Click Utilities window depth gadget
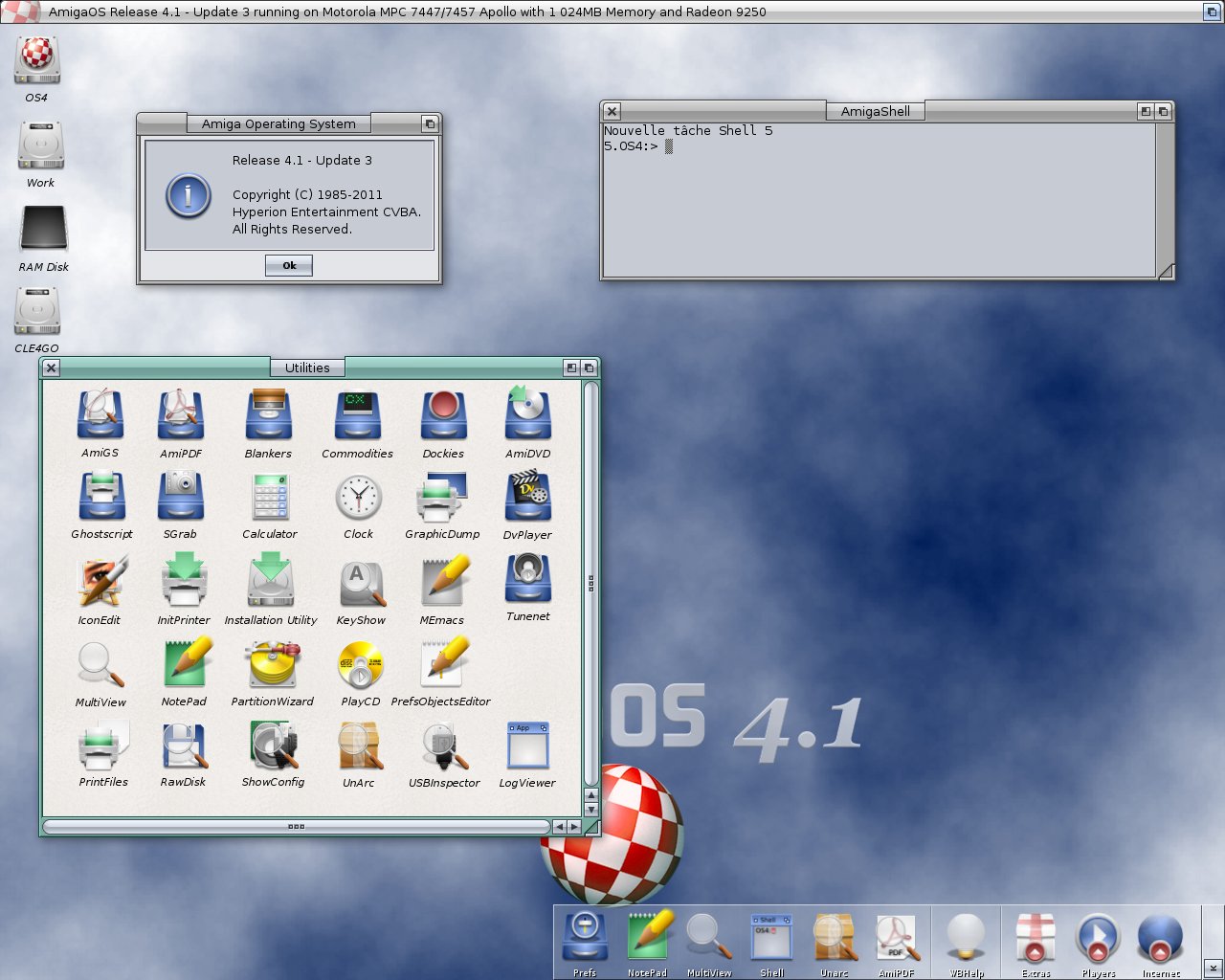Screen dimensions: 1225x980 (x=590, y=367)
